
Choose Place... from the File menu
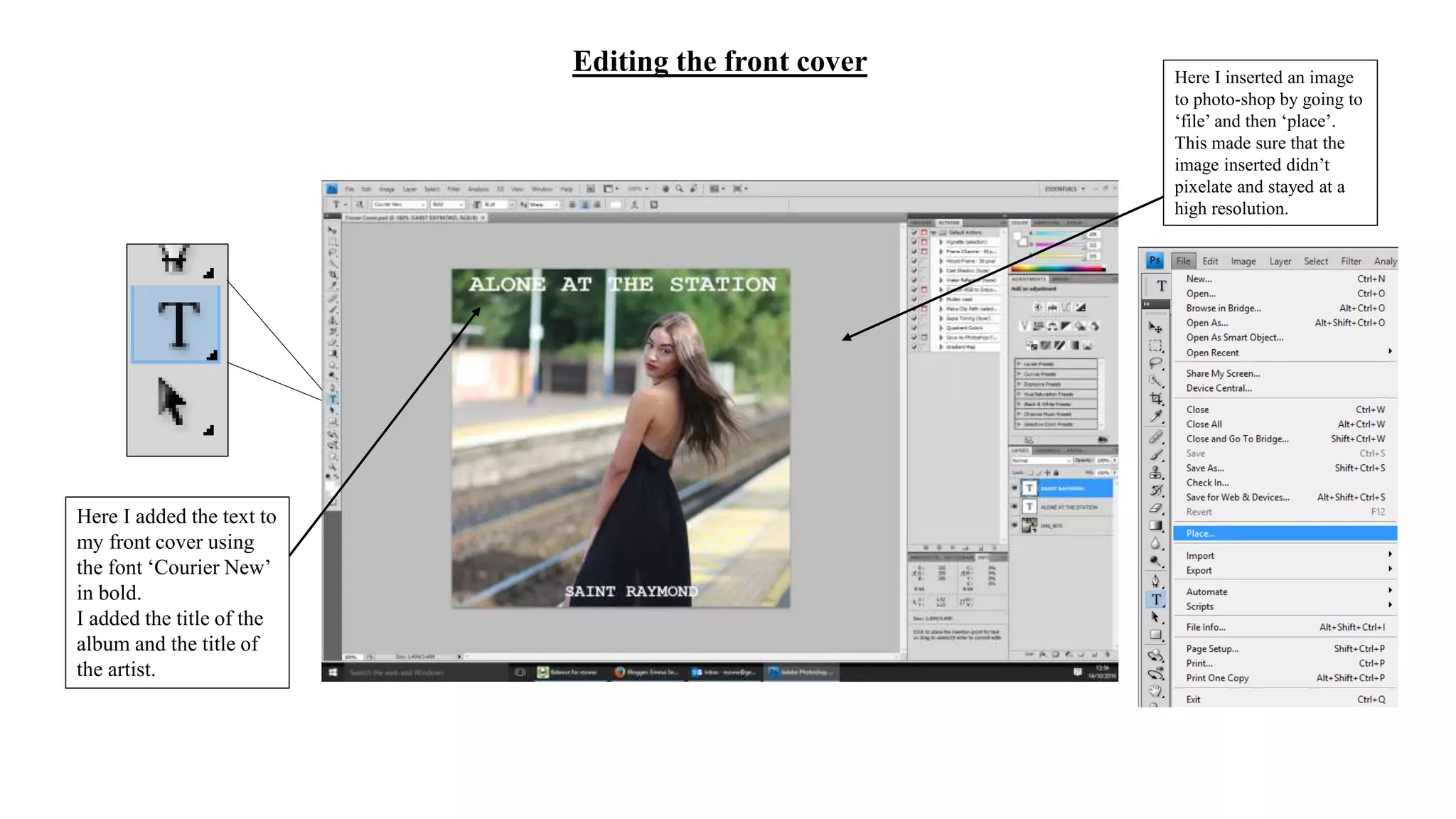pyautogui.click(x=1200, y=533)
